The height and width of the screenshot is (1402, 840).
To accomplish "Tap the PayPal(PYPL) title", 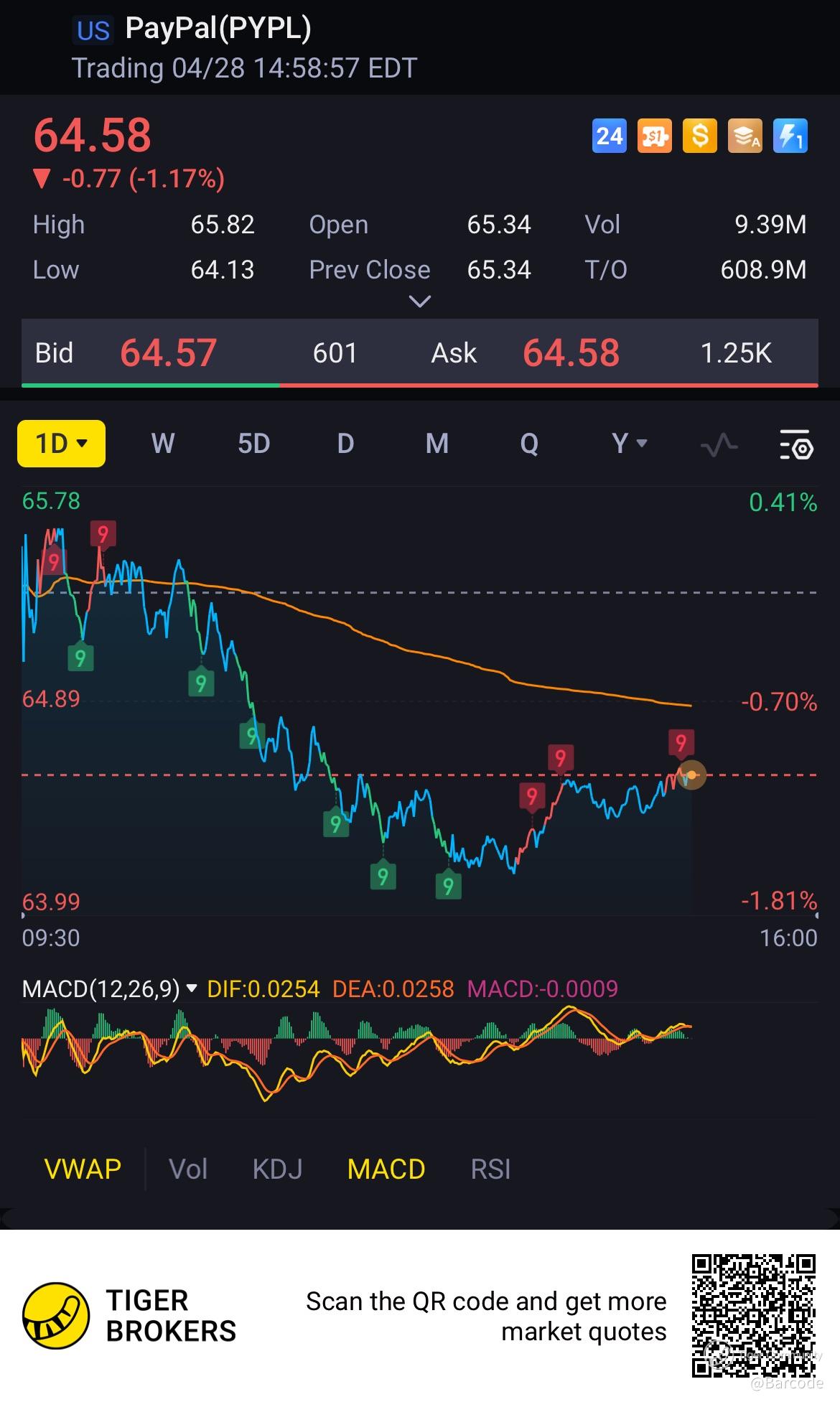I will [x=218, y=29].
